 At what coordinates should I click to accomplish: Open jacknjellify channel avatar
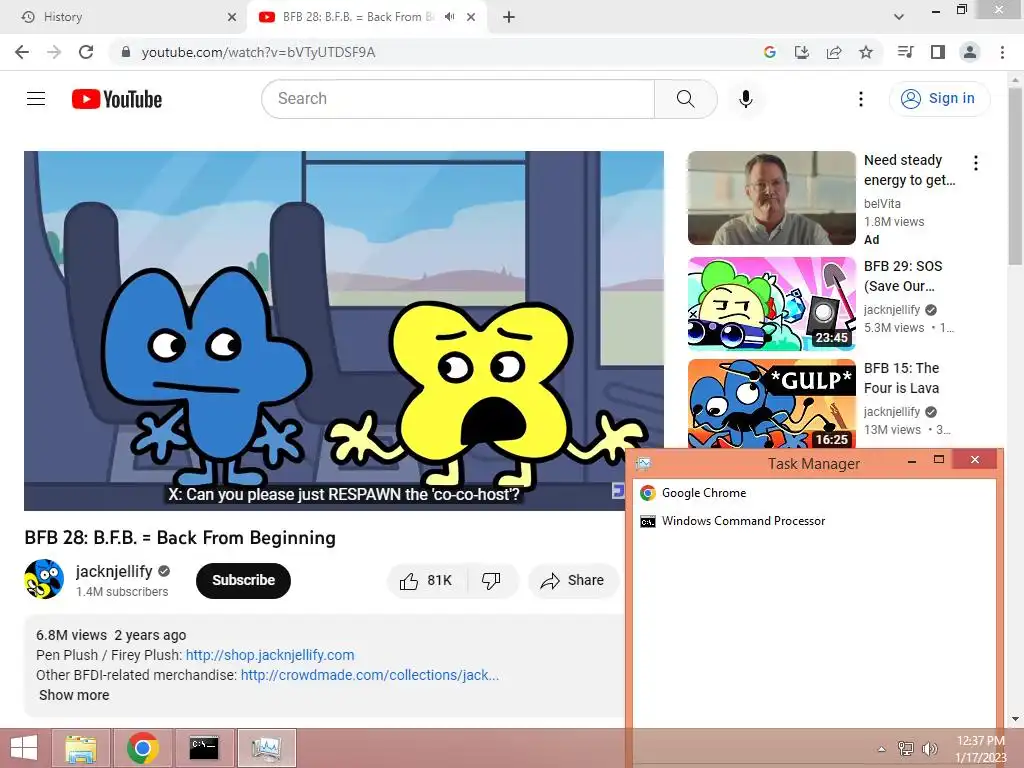click(x=44, y=579)
